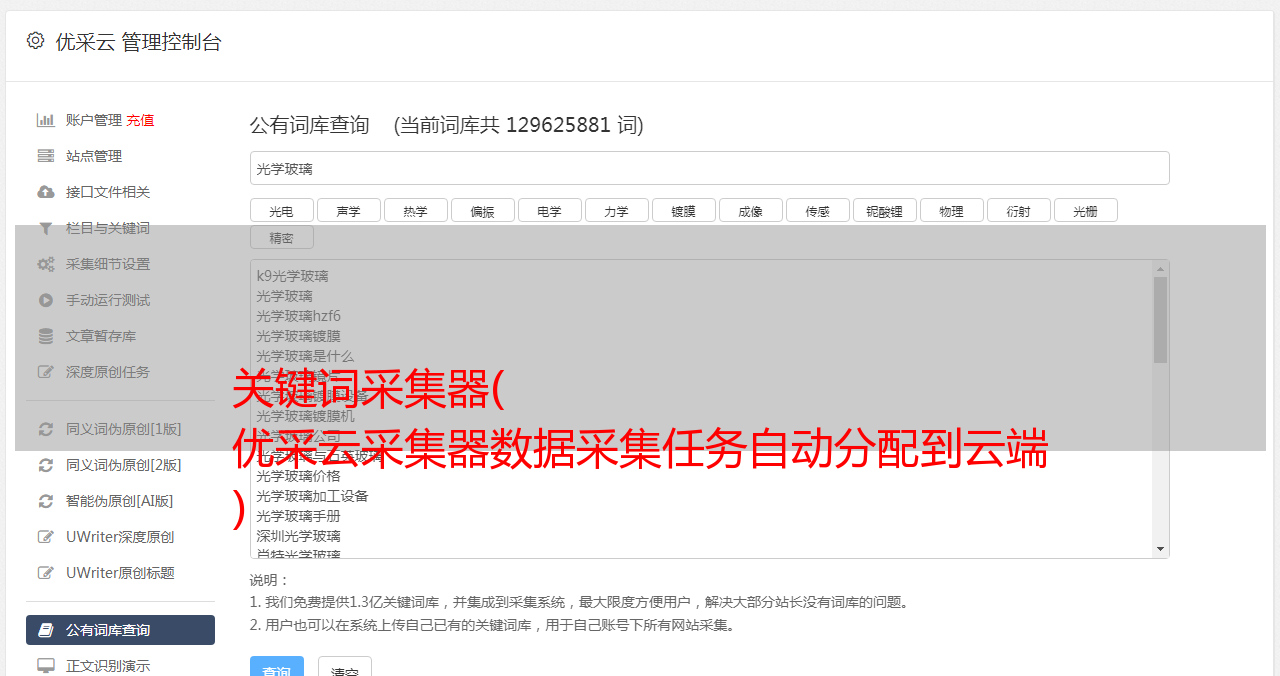Click the 光学玻璃加工设备 result row
Viewport: 1280px width, 676px height.
pos(312,496)
